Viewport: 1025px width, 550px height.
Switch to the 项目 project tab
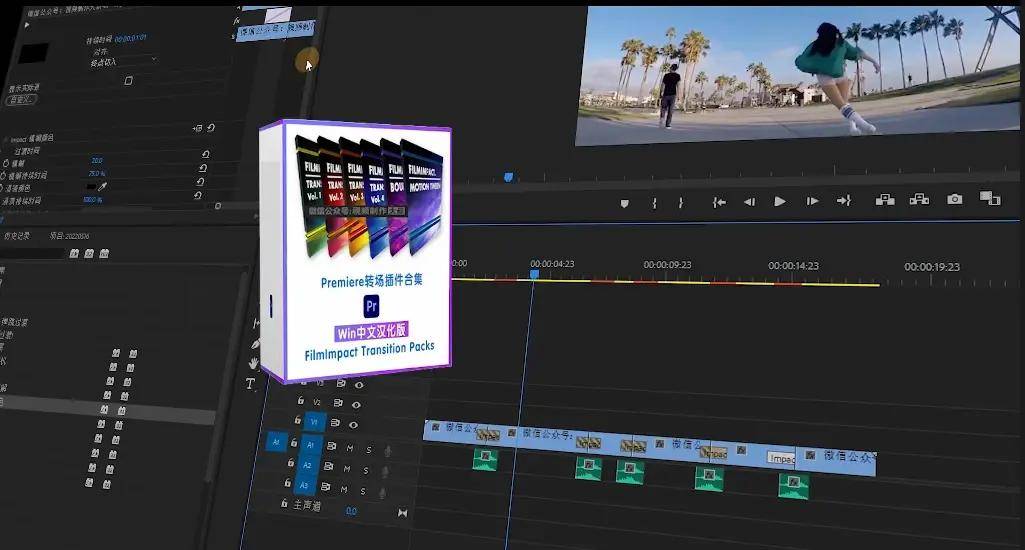(69, 236)
